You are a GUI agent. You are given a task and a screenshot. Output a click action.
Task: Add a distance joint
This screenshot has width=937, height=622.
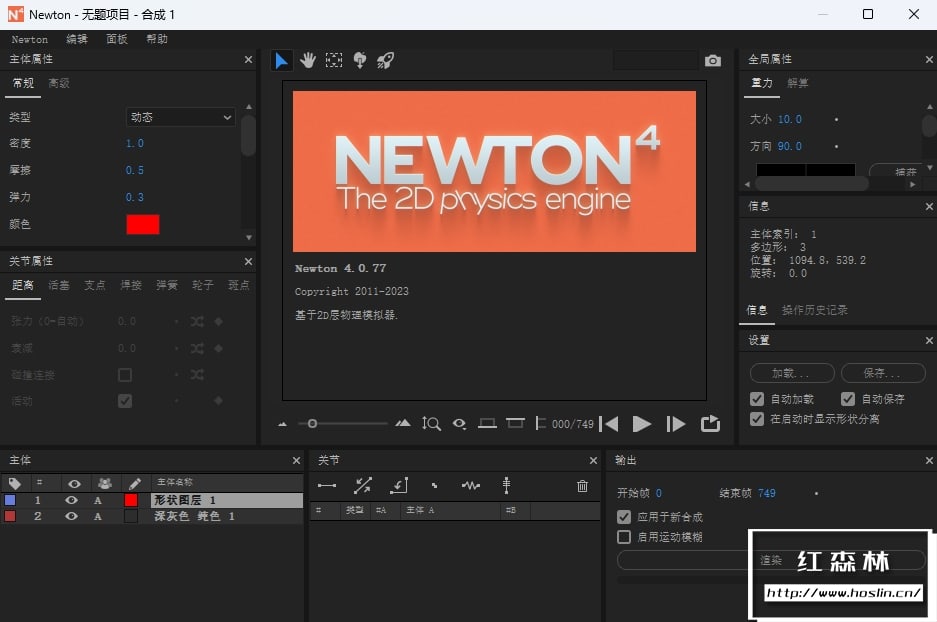click(327, 486)
